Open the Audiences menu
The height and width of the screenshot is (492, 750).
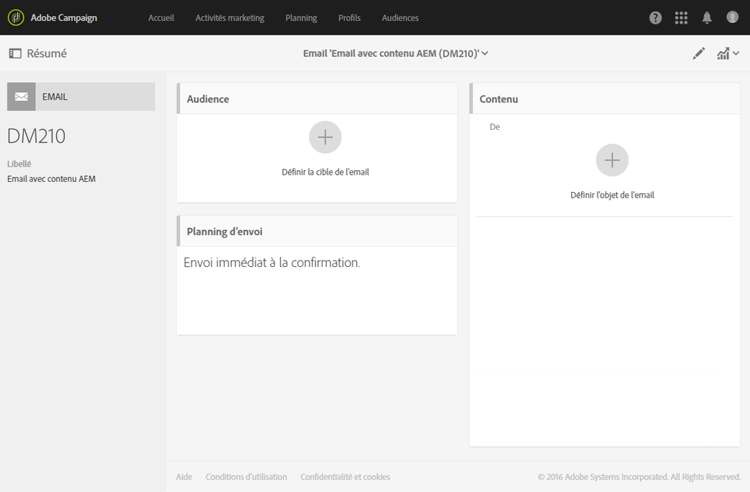click(x=400, y=18)
